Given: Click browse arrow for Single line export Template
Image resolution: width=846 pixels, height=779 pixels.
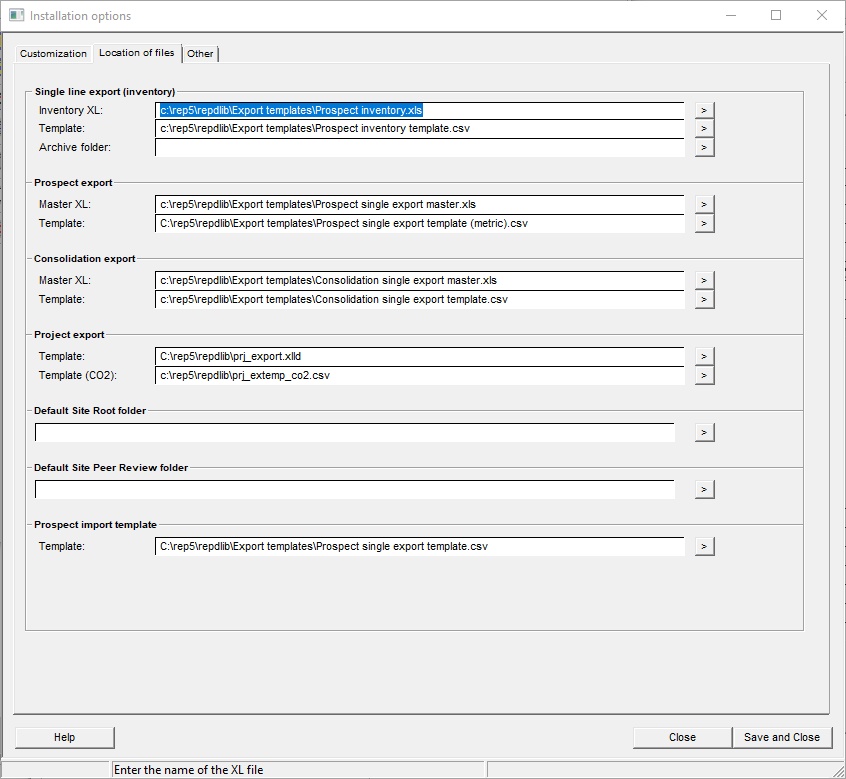Looking at the screenshot, I should [x=704, y=129].
